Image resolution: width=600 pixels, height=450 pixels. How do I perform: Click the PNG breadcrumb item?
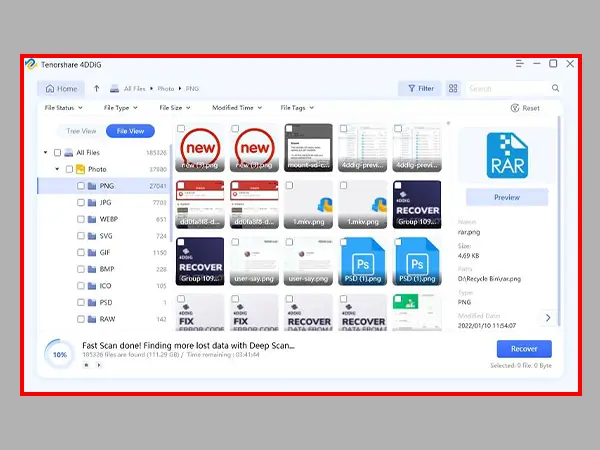point(192,89)
